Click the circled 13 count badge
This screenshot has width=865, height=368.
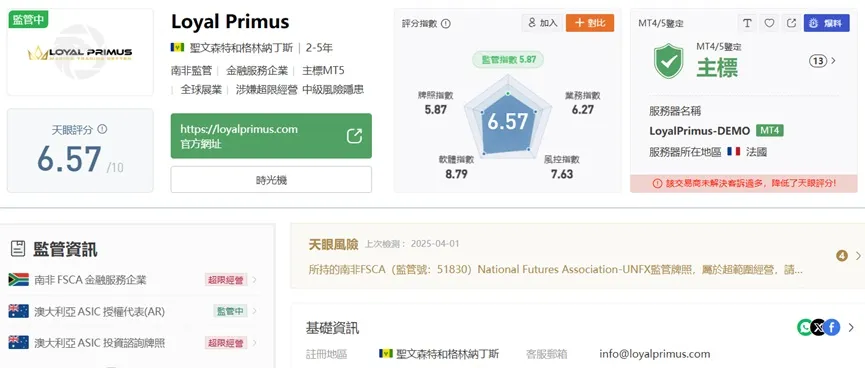818,61
